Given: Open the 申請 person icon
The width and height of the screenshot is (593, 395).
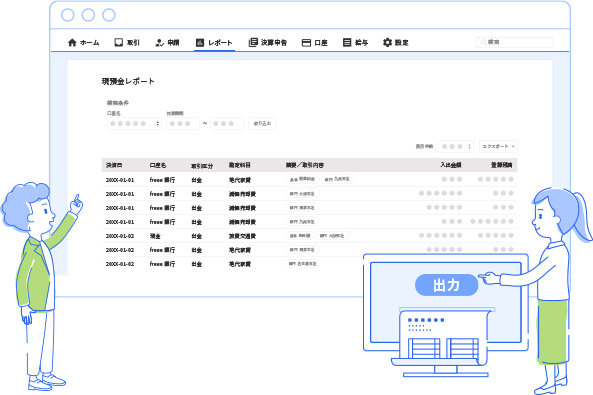Looking at the screenshot, I should pos(159,42).
